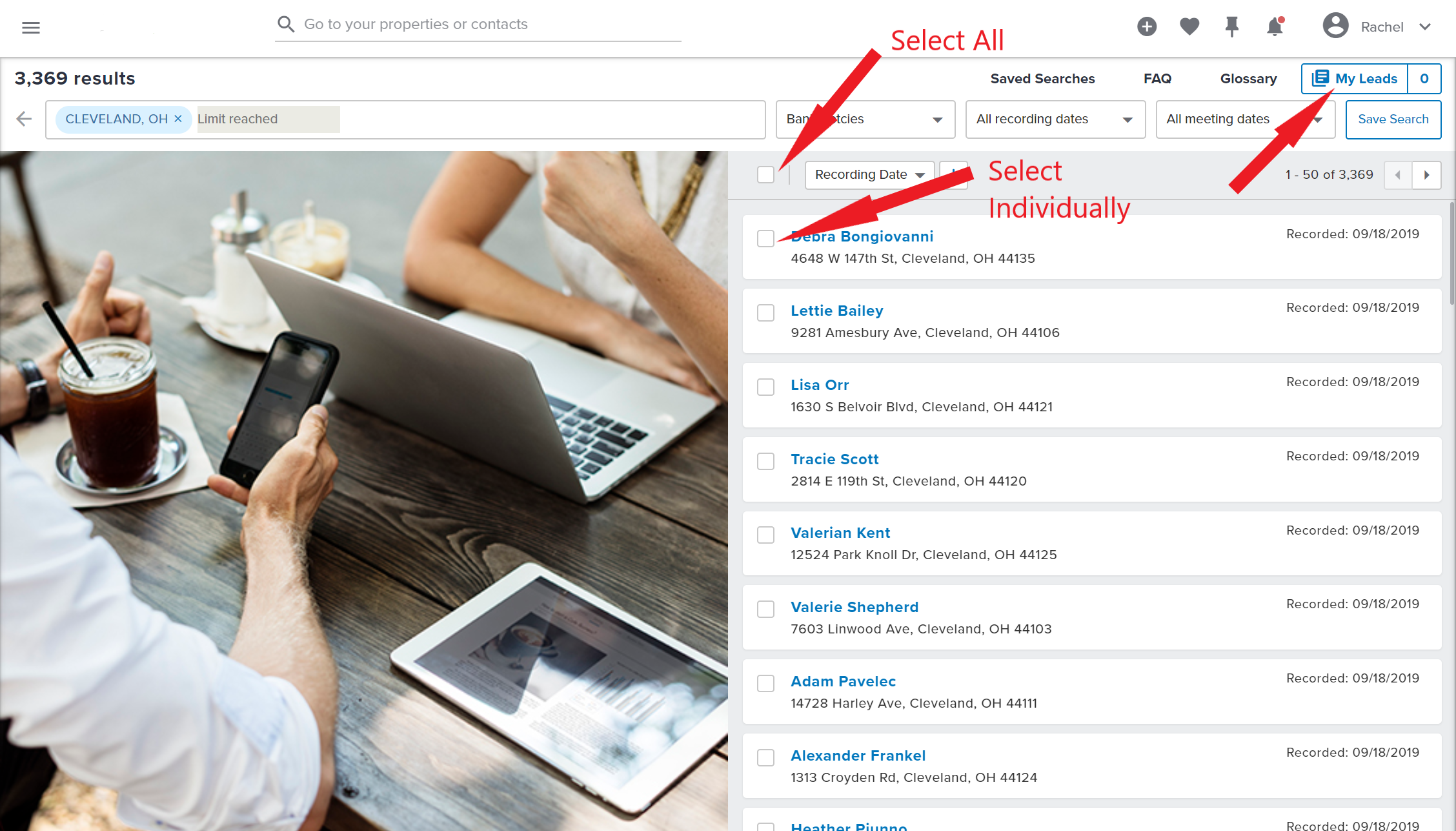Viewport: 1456px width, 831px height.
Task: Open Valerie Shepherd's record
Action: click(854, 607)
